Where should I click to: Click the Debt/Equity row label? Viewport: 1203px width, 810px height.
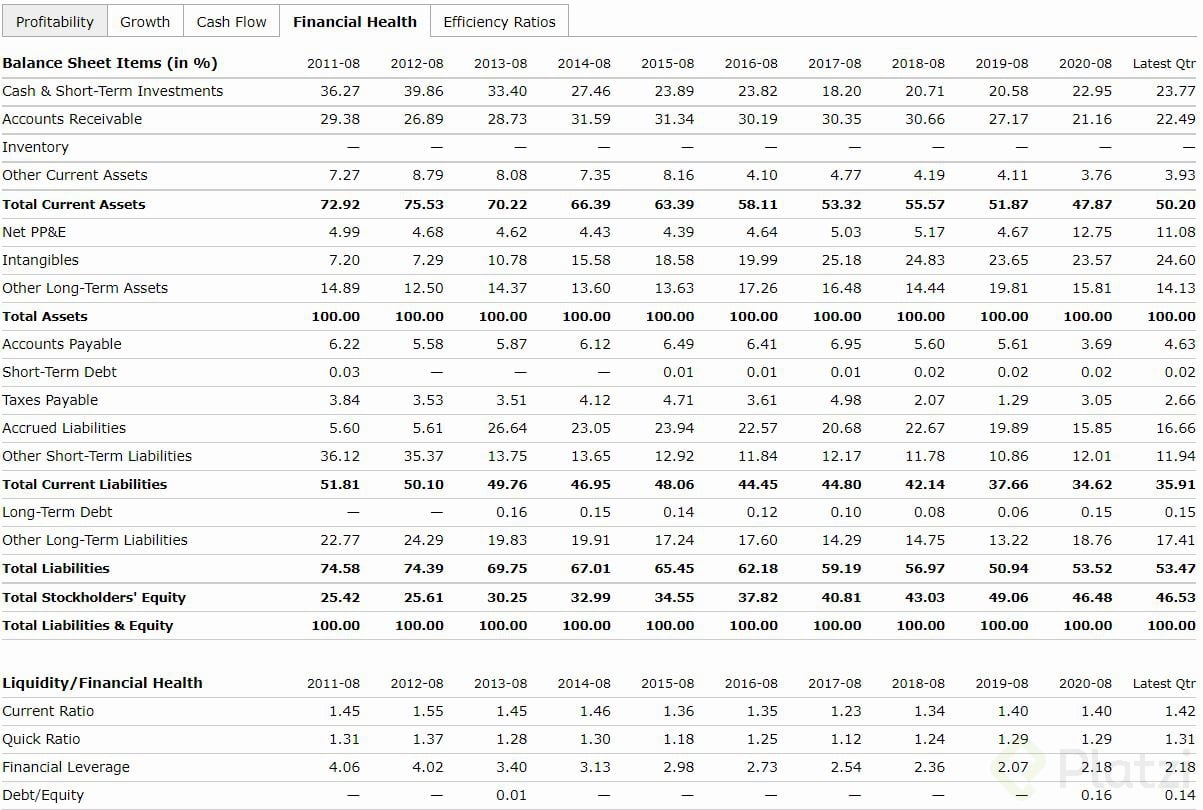[43, 795]
